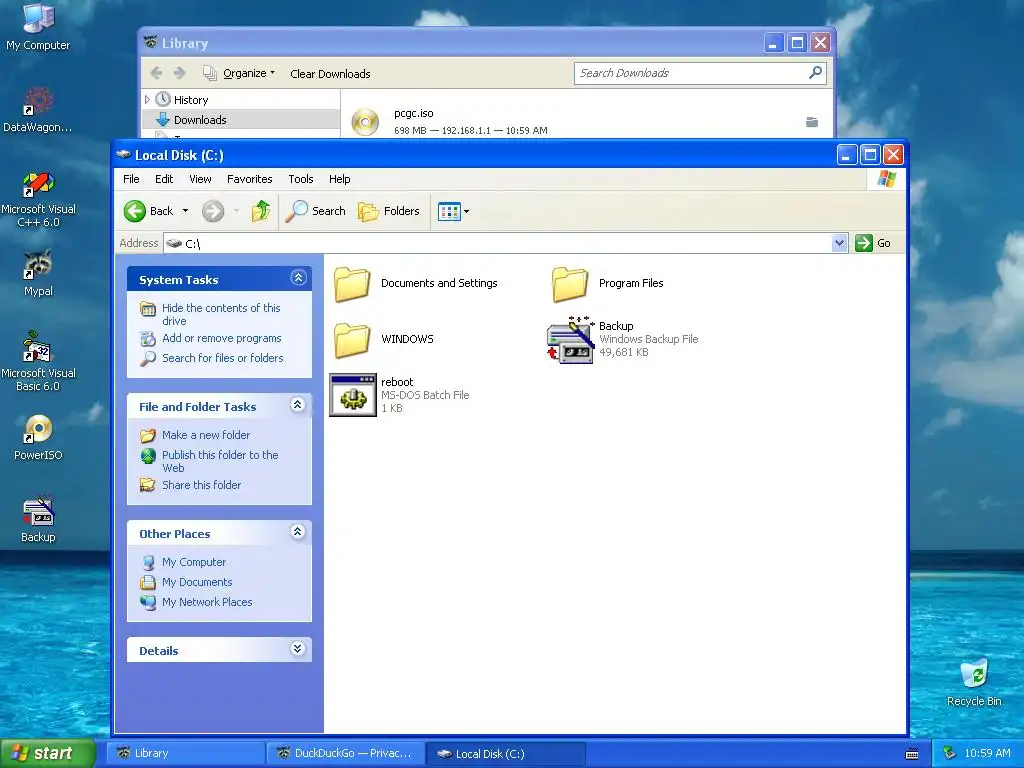Switch to Library taskbar button
This screenshot has width=1024, height=768.
pyautogui.click(x=185, y=754)
